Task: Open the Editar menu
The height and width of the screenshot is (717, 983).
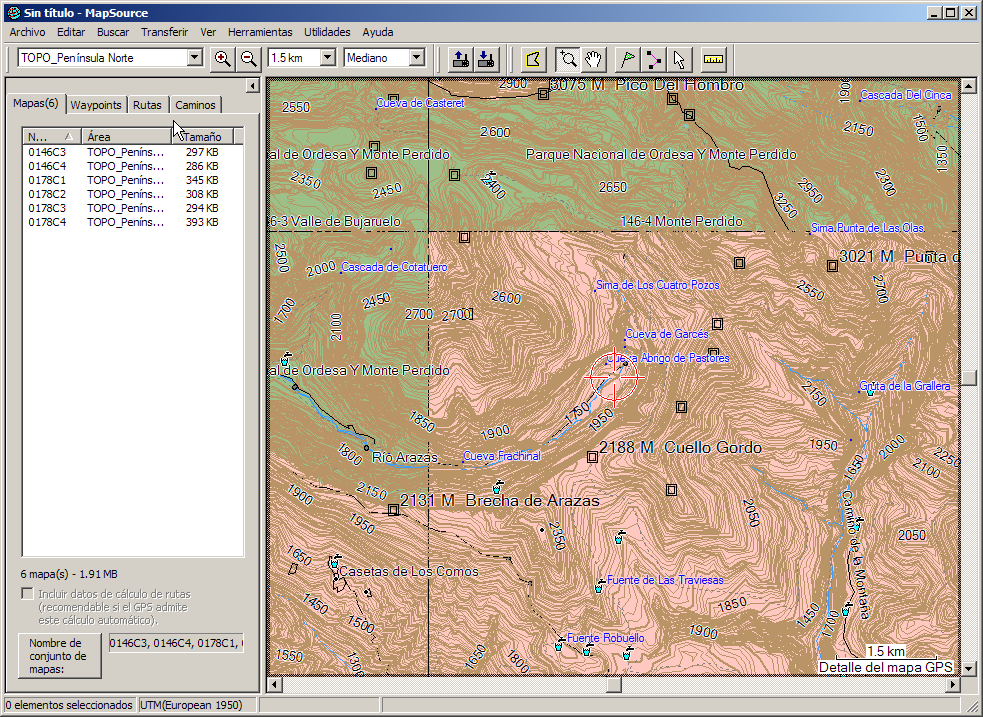Action: coord(71,32)
